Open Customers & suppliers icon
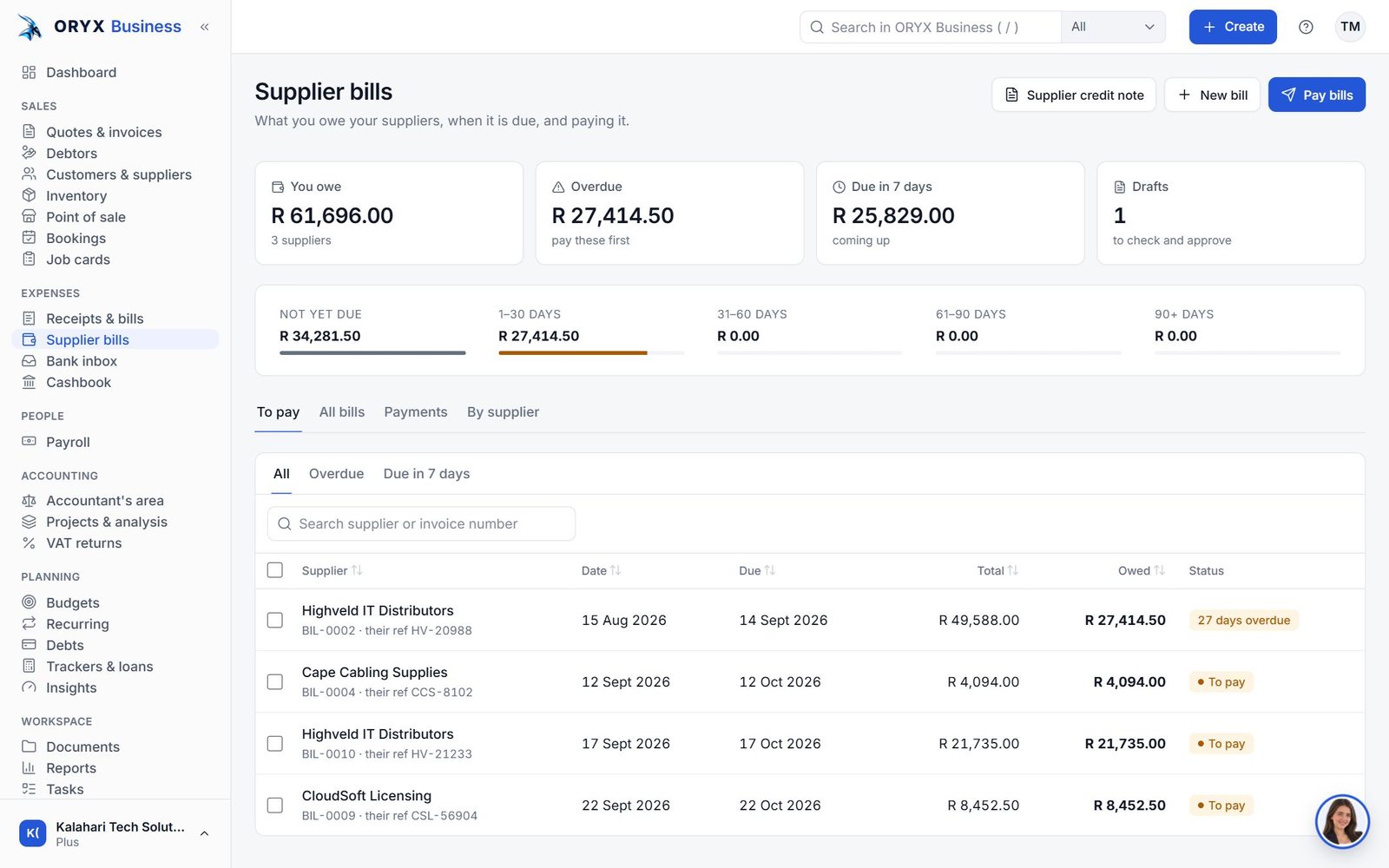Viewport: 1389px width, 868px height. click(x=29, y=174)
